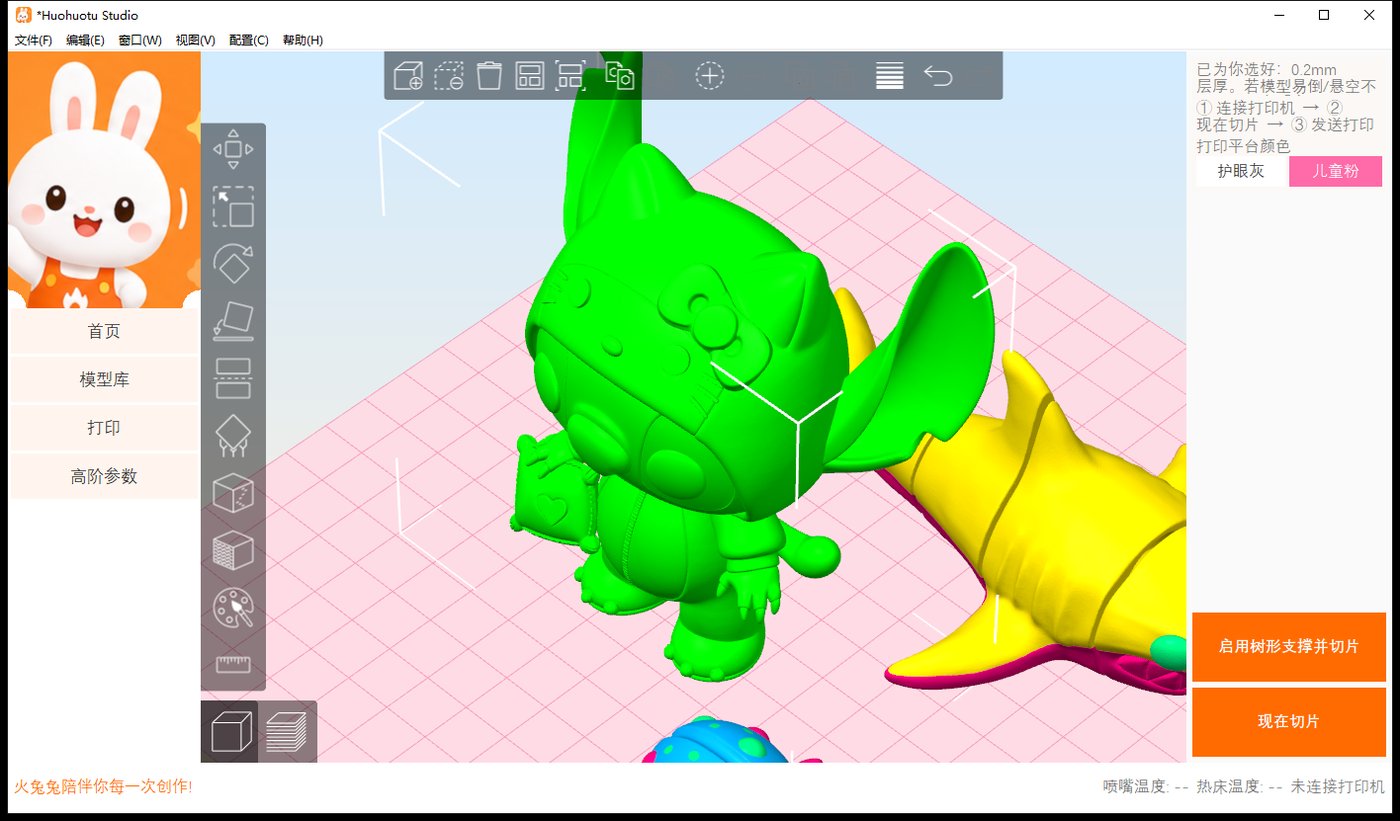The height and width of the screenshot is (821, 1400).
Task: Click the 打印平台颜色 label
Action: tap(1244, 146)
